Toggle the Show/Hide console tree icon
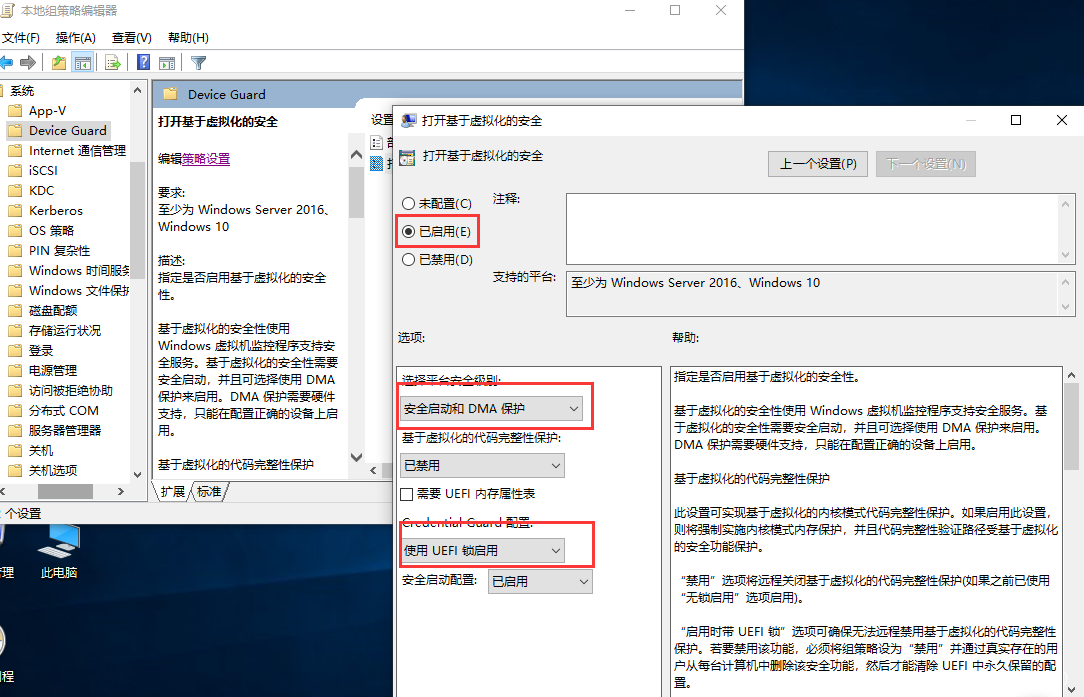The image size is (1084, 697). tap(83, 63)
